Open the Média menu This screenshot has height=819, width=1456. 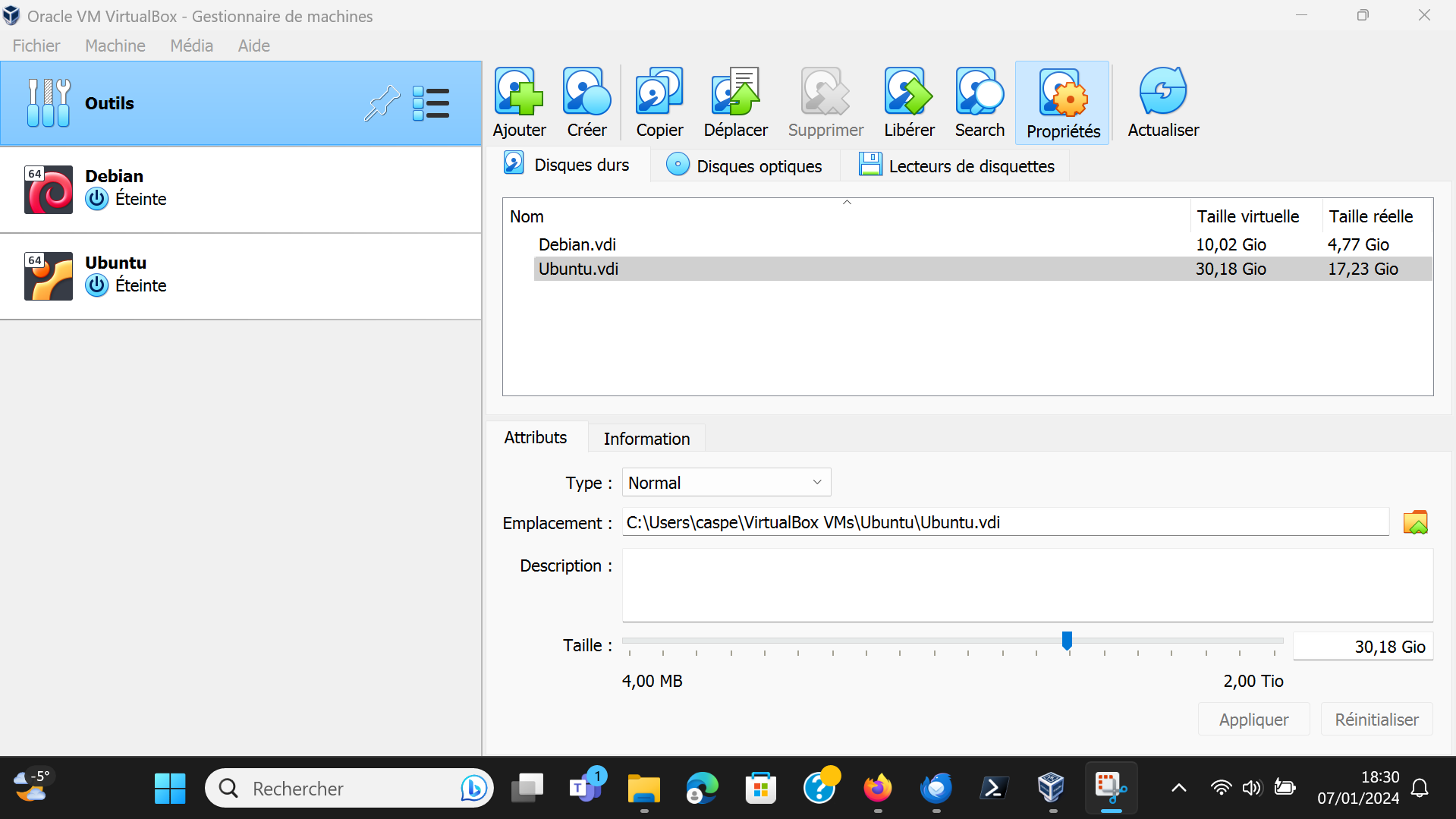[x=191, y=46]
